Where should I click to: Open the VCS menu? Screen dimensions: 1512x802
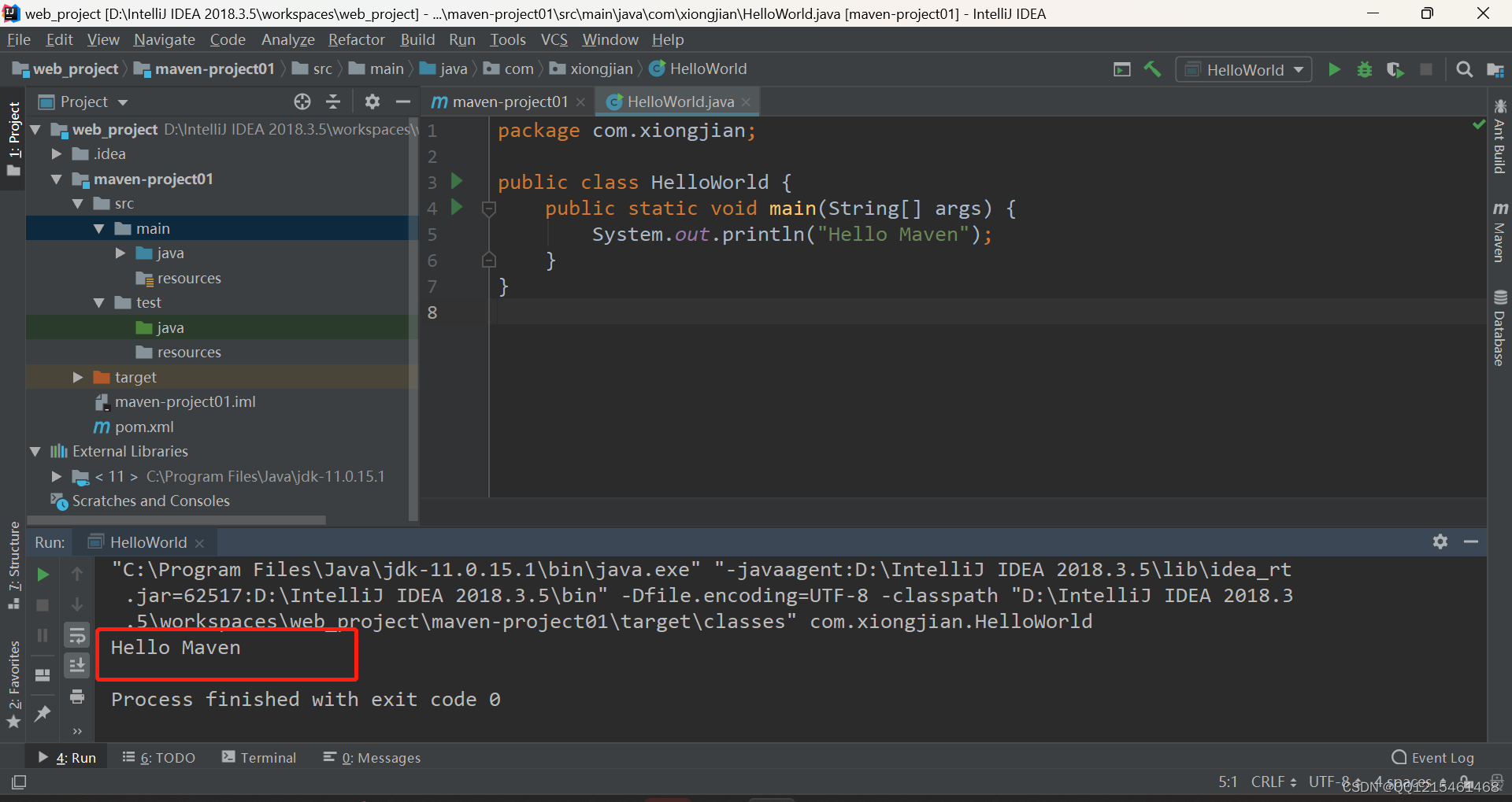click(554, 39)
